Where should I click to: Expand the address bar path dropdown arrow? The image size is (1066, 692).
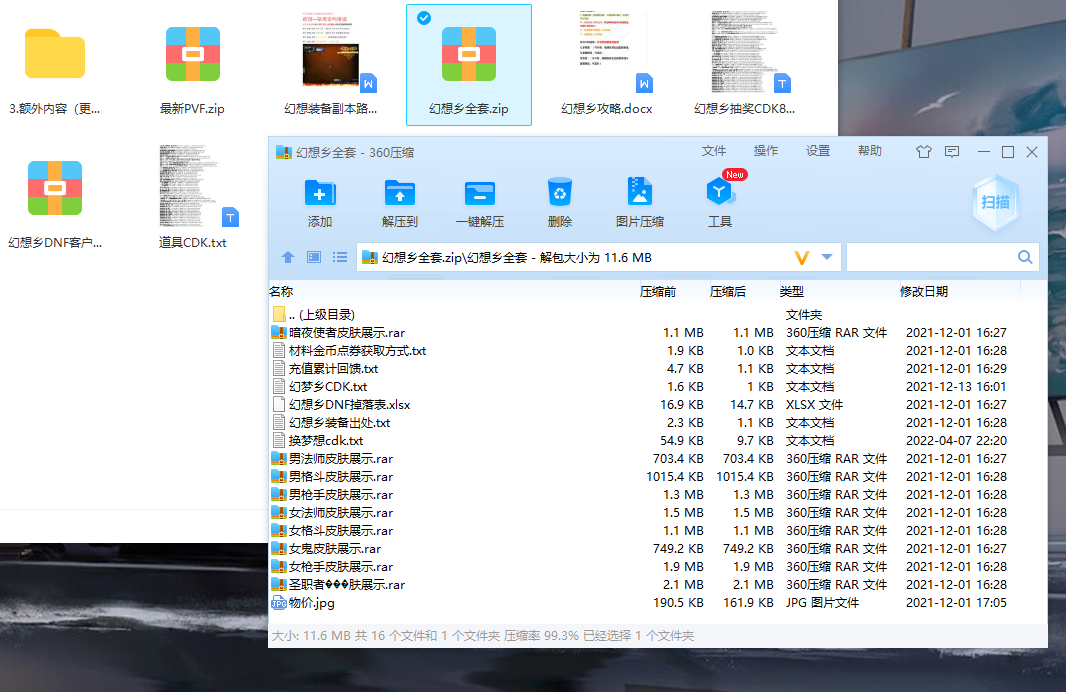(827, 257)
